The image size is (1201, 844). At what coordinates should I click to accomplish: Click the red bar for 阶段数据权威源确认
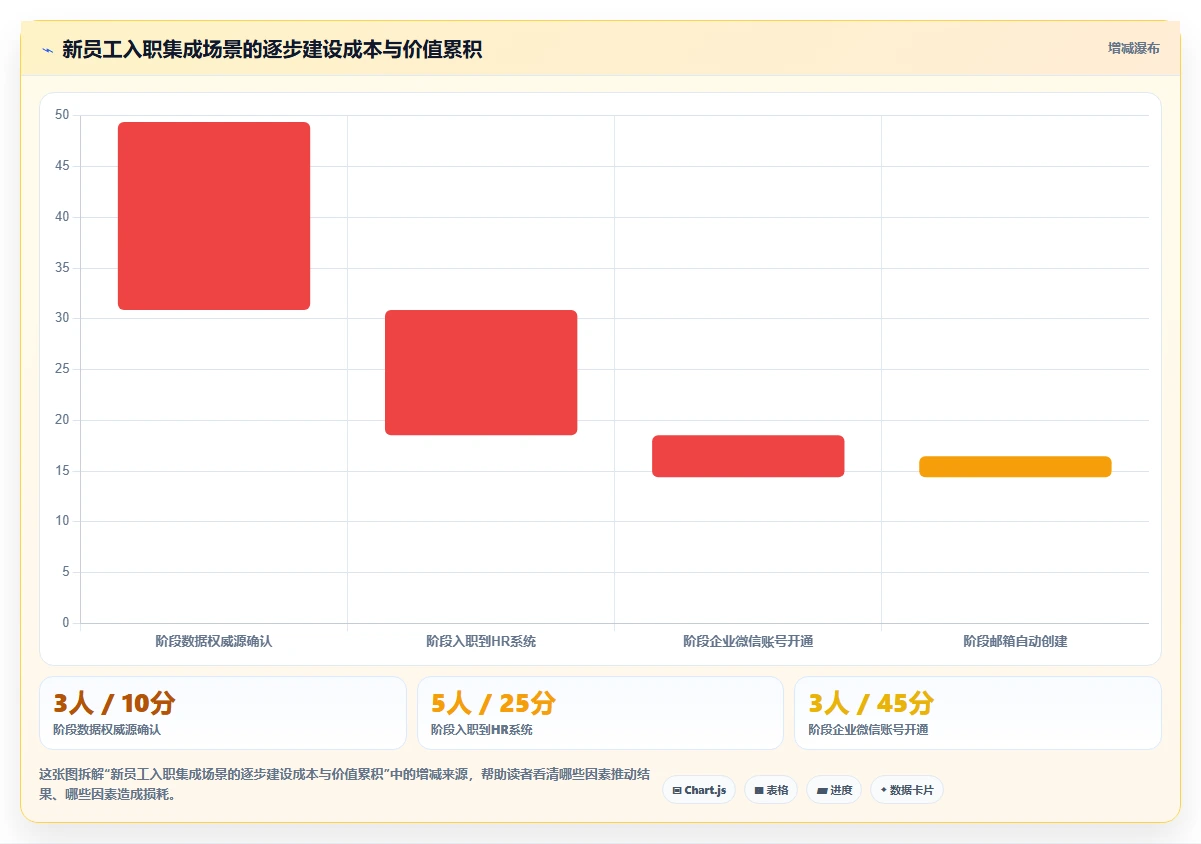pyautogui.click(x=214, y=216)
